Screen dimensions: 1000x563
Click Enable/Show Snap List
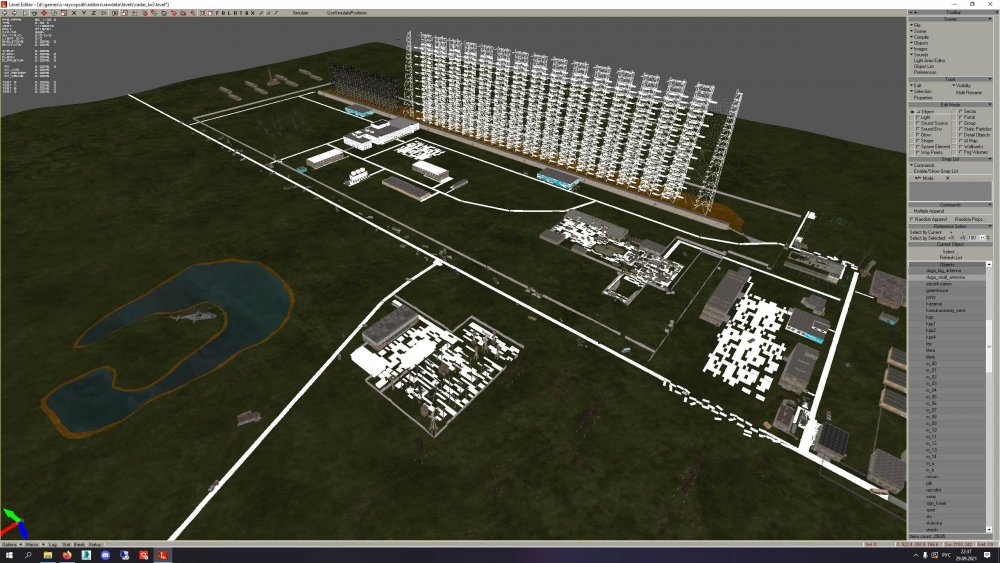pos(936,171)
